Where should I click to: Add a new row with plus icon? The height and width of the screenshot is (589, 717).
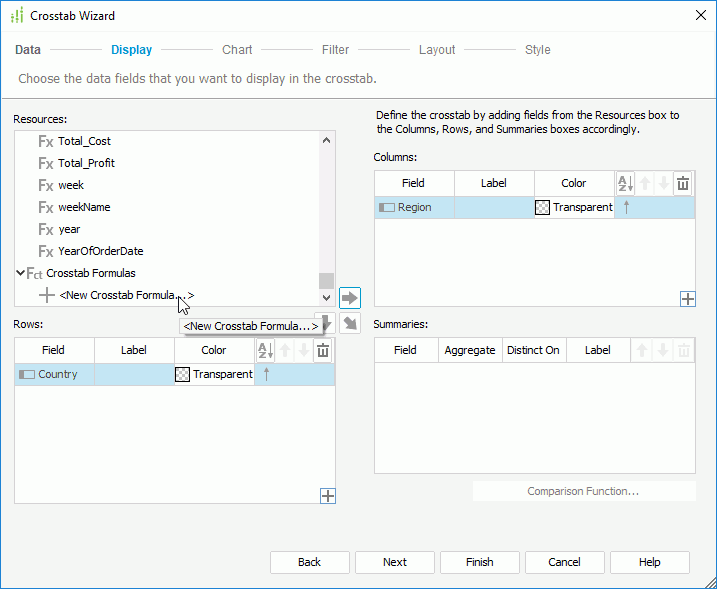(328, 496)
